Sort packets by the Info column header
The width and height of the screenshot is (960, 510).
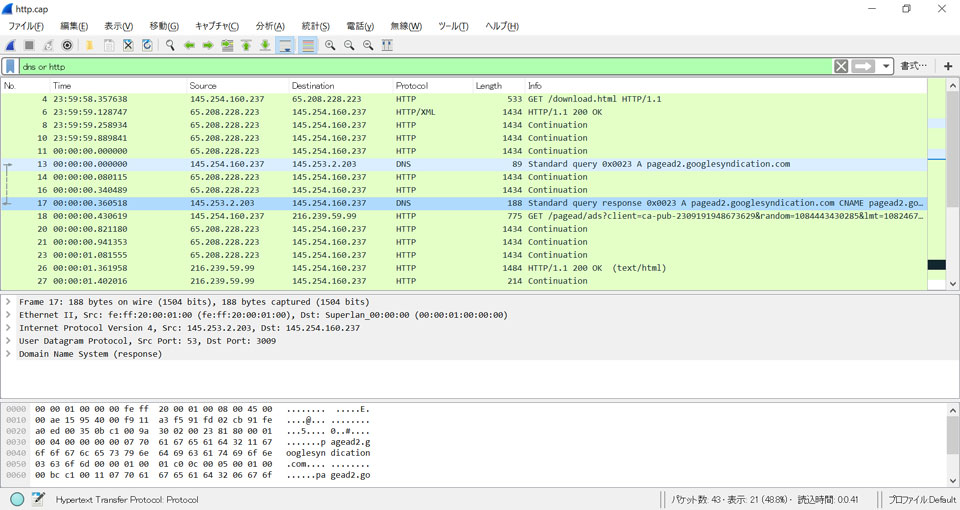(726, 86)
